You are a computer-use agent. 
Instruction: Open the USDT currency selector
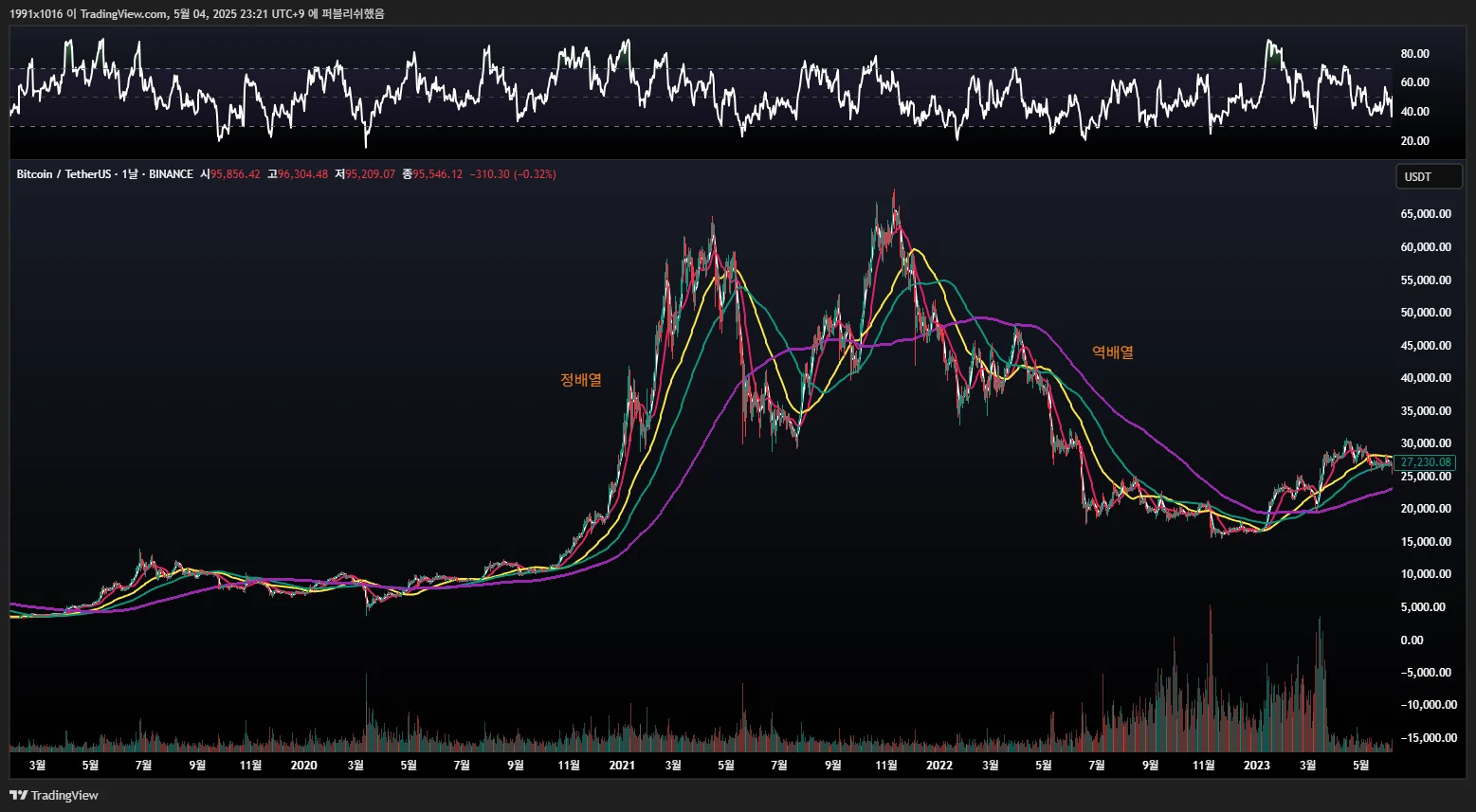click(x=1429, y=177)
